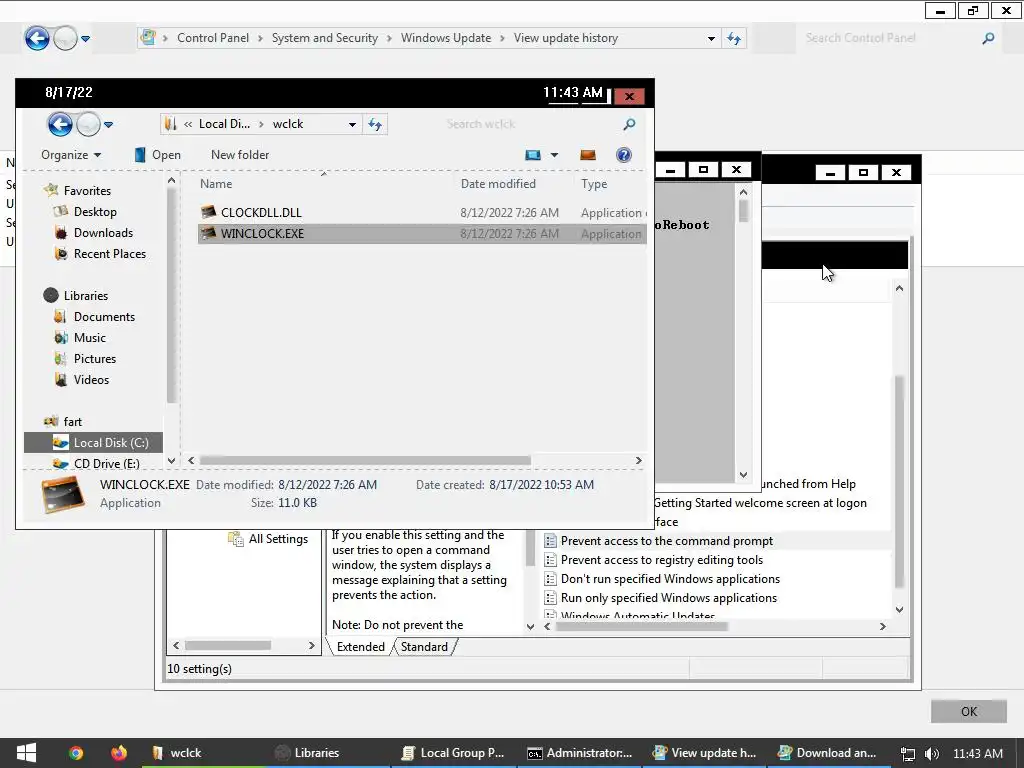Select Prevent access to the command prompt
The width and height of the screenshot is (1024, 768).
[x=667, y=541]
